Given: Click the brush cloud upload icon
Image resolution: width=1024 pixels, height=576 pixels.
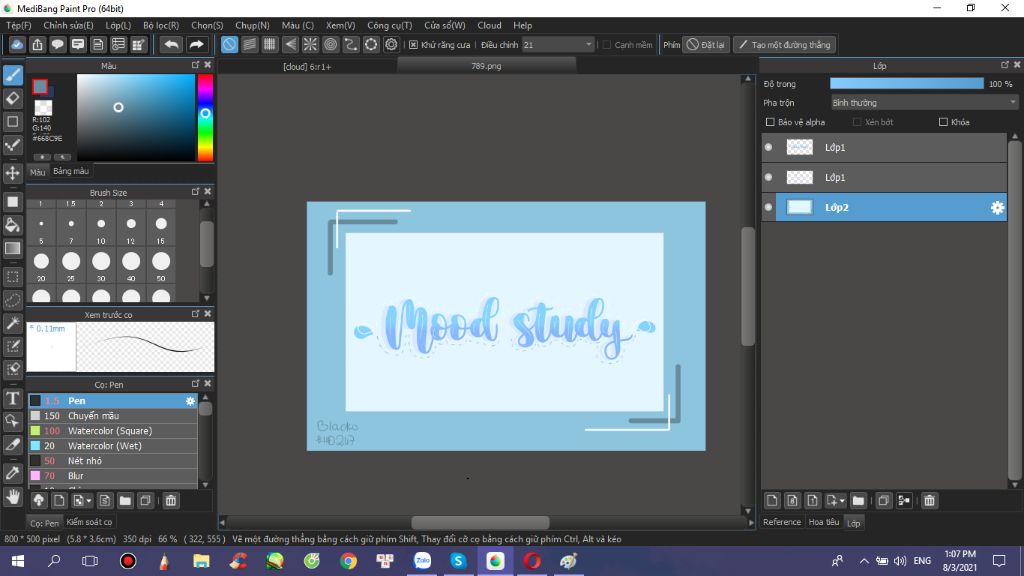Looking at the screenshot, I should (39, 501).
